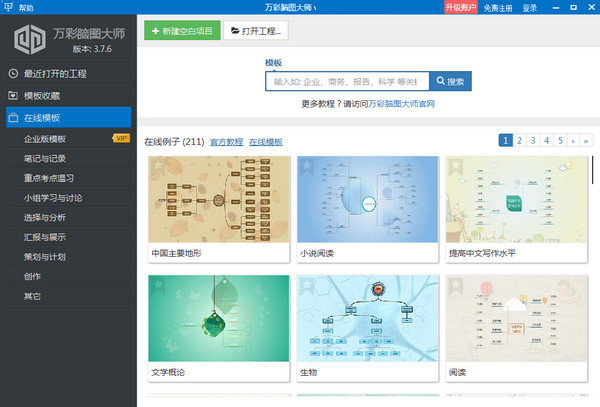Open the 在线模板 link next to 官方教程
600x407 pixels.
click(x=266, y=142)
